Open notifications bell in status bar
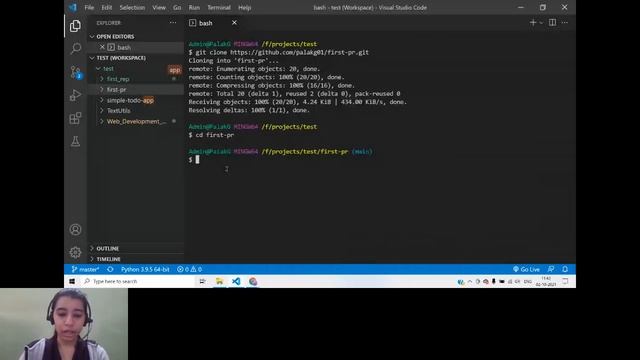 (x=565, y=269)
